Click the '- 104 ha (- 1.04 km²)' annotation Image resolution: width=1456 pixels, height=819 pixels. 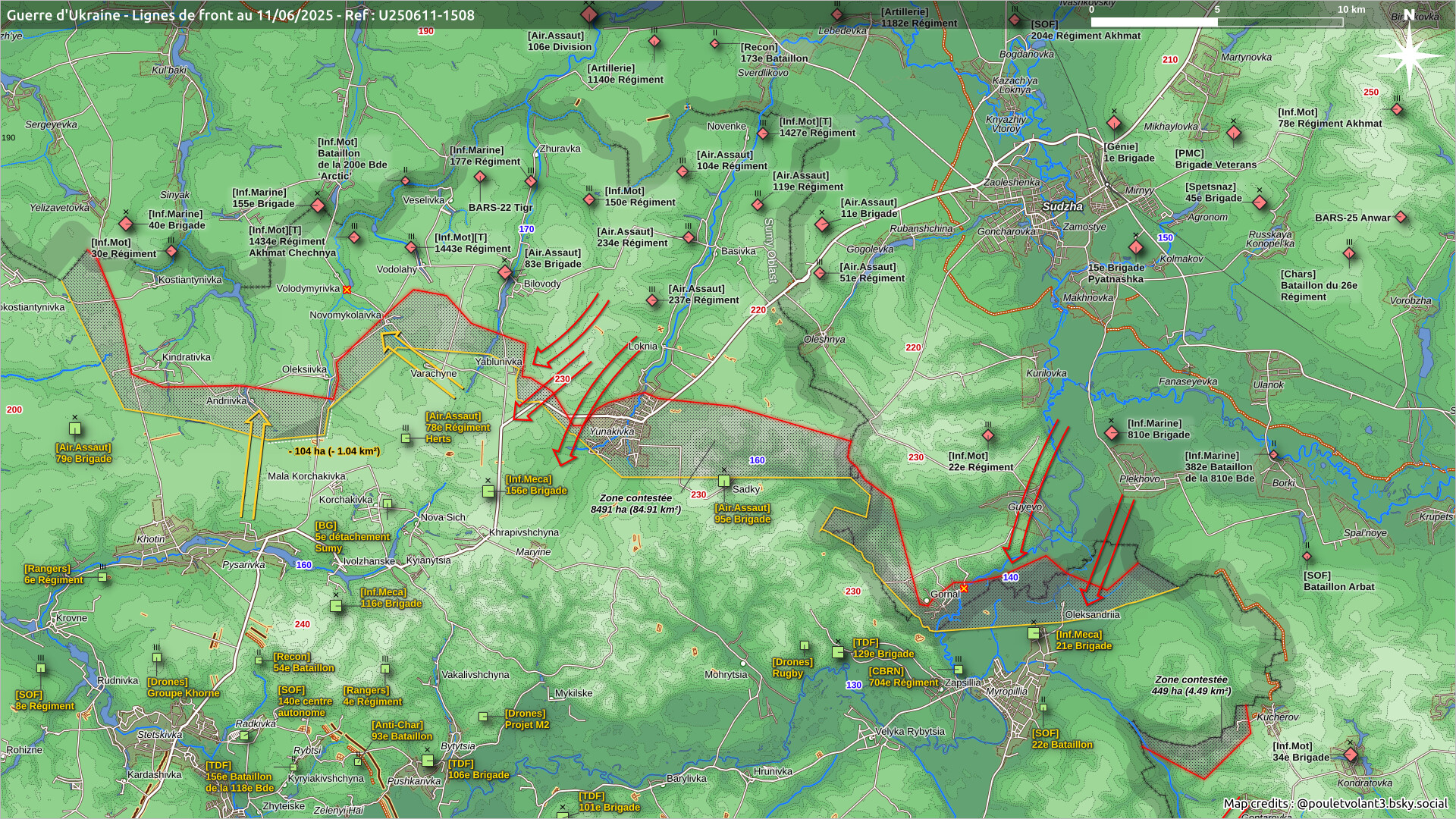click(334, 451)
